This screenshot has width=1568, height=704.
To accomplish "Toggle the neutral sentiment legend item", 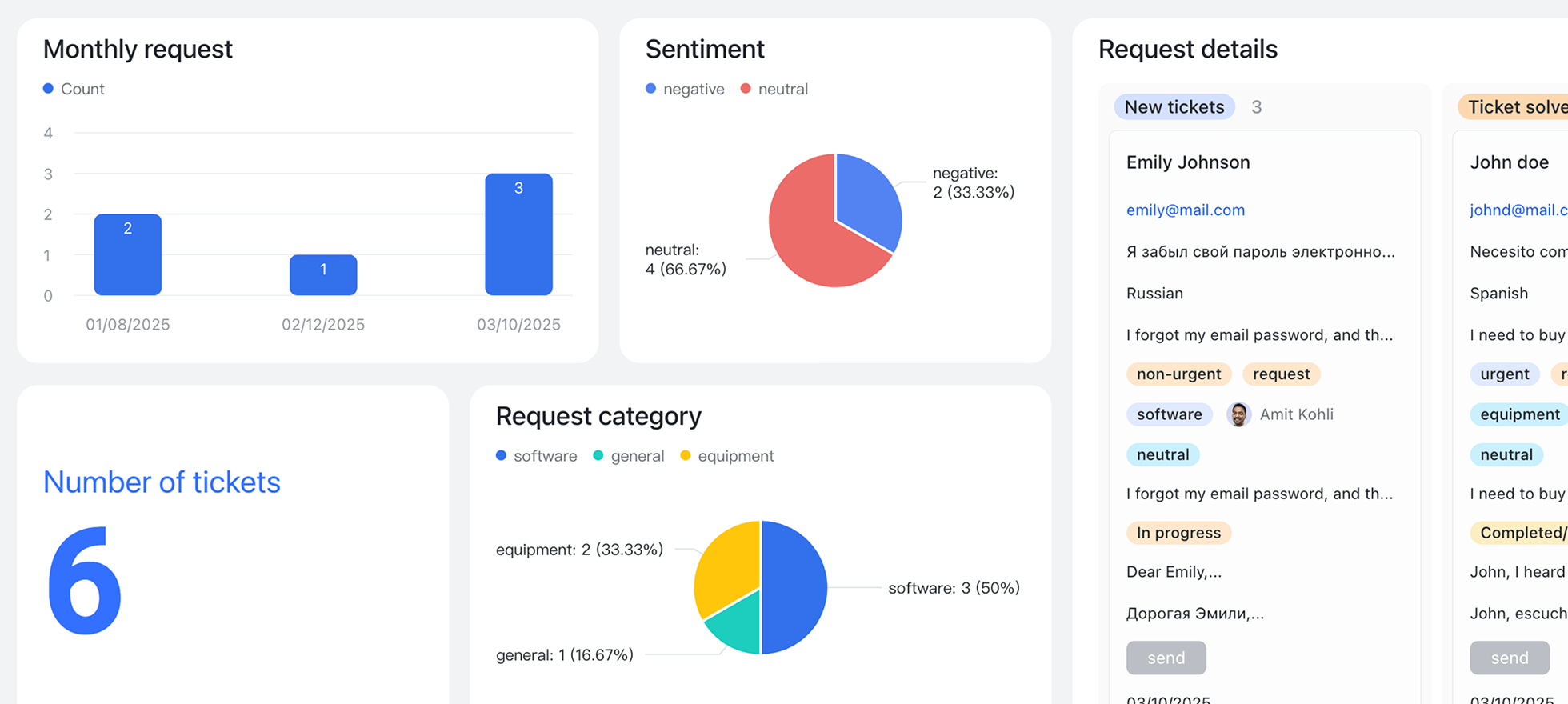I will [x=774, y=89].
